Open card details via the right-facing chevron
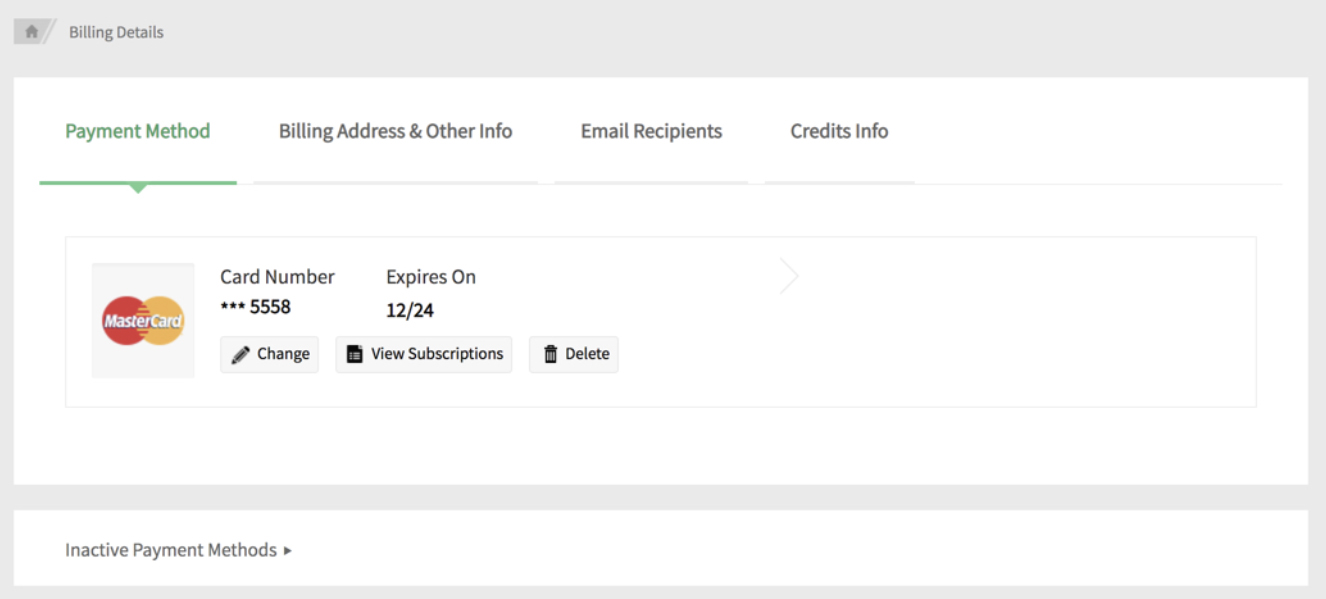 click(789, 275)
